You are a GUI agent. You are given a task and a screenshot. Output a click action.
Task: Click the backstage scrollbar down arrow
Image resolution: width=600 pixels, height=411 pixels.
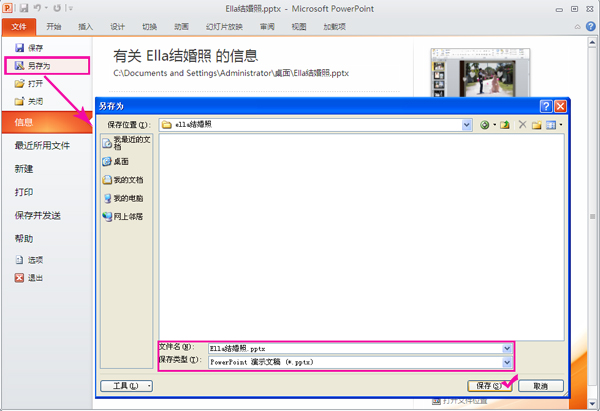592,403
